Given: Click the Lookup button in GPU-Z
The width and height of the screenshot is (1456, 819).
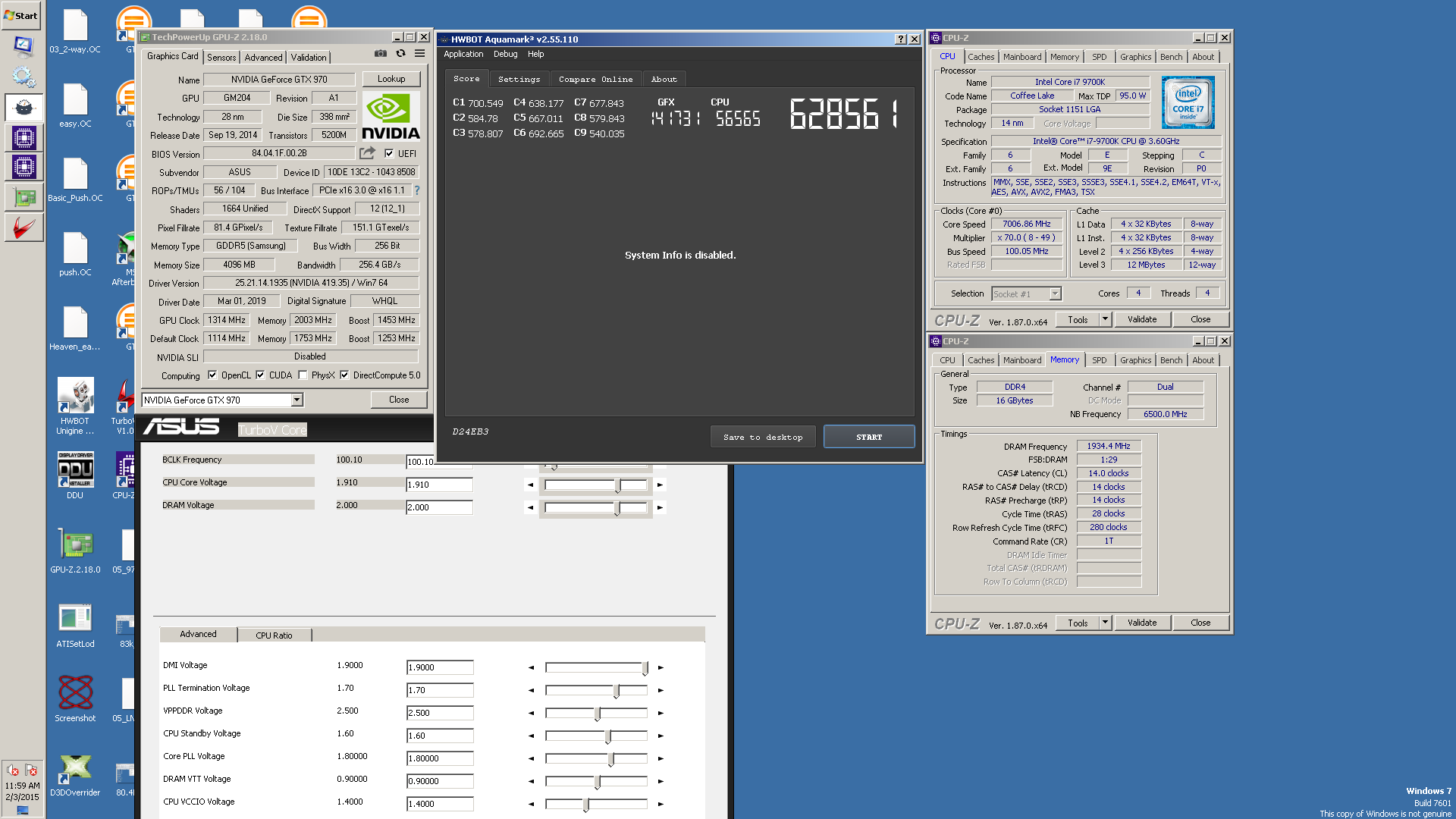Looking at the screenshot, I should click(x=391, y=79).
